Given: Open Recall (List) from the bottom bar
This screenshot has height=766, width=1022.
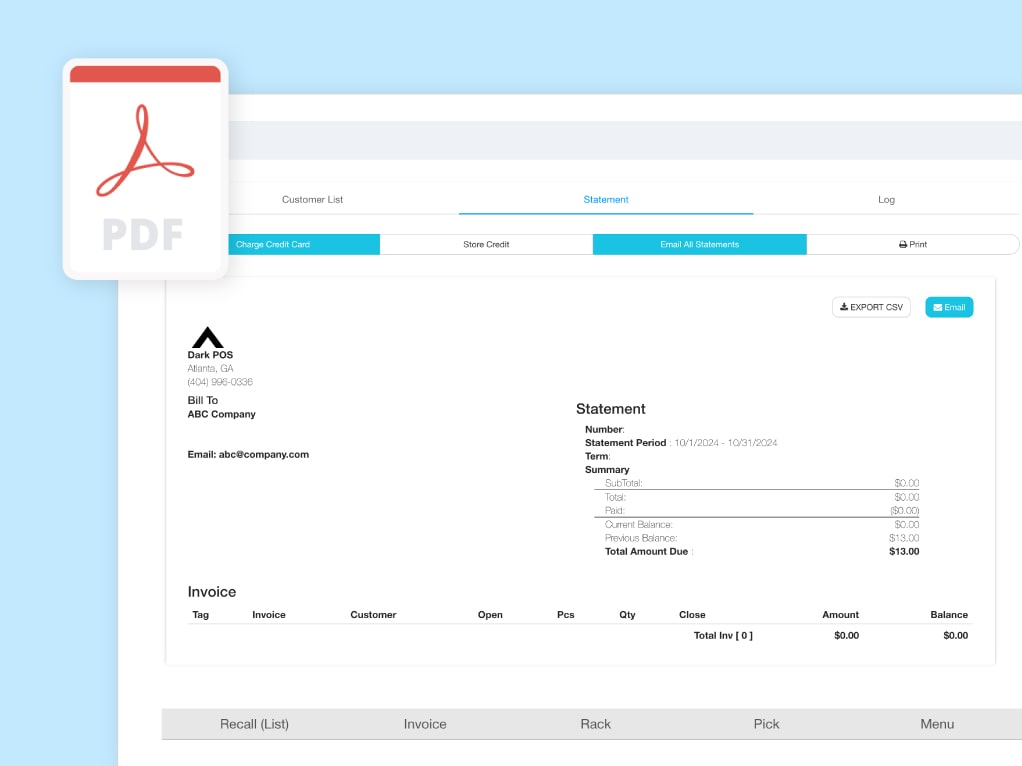Looking at the screenshot, I should pos(255,723).
